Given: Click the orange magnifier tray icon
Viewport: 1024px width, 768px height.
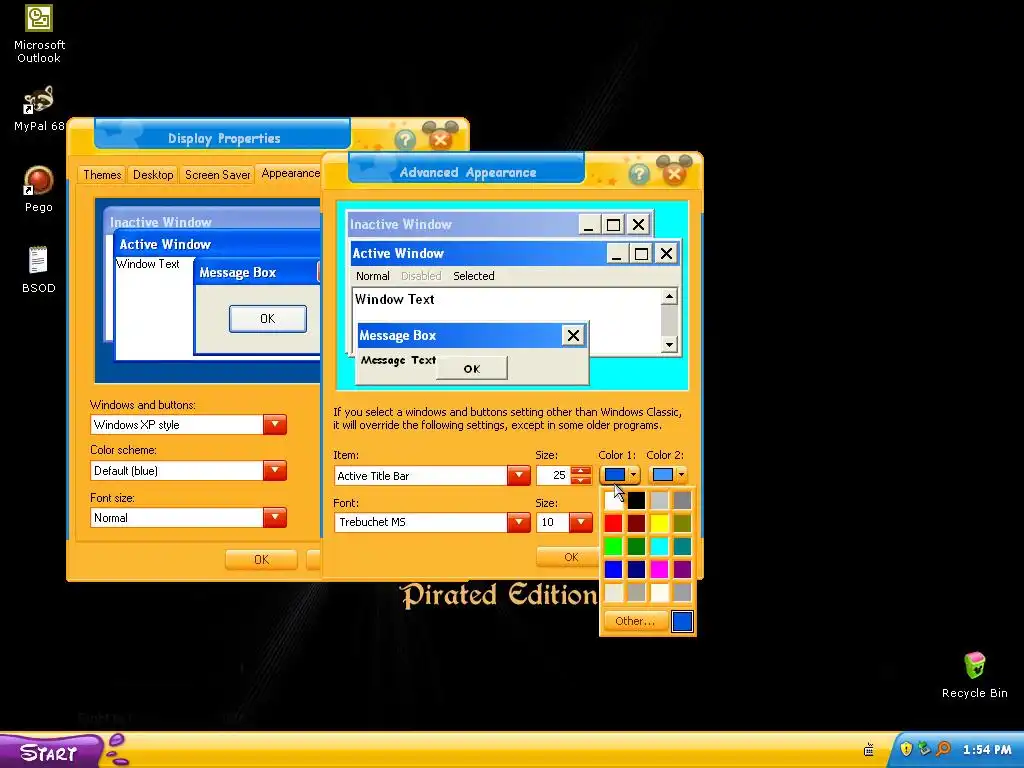Looking at the screenshot, I should coord(943,749).
